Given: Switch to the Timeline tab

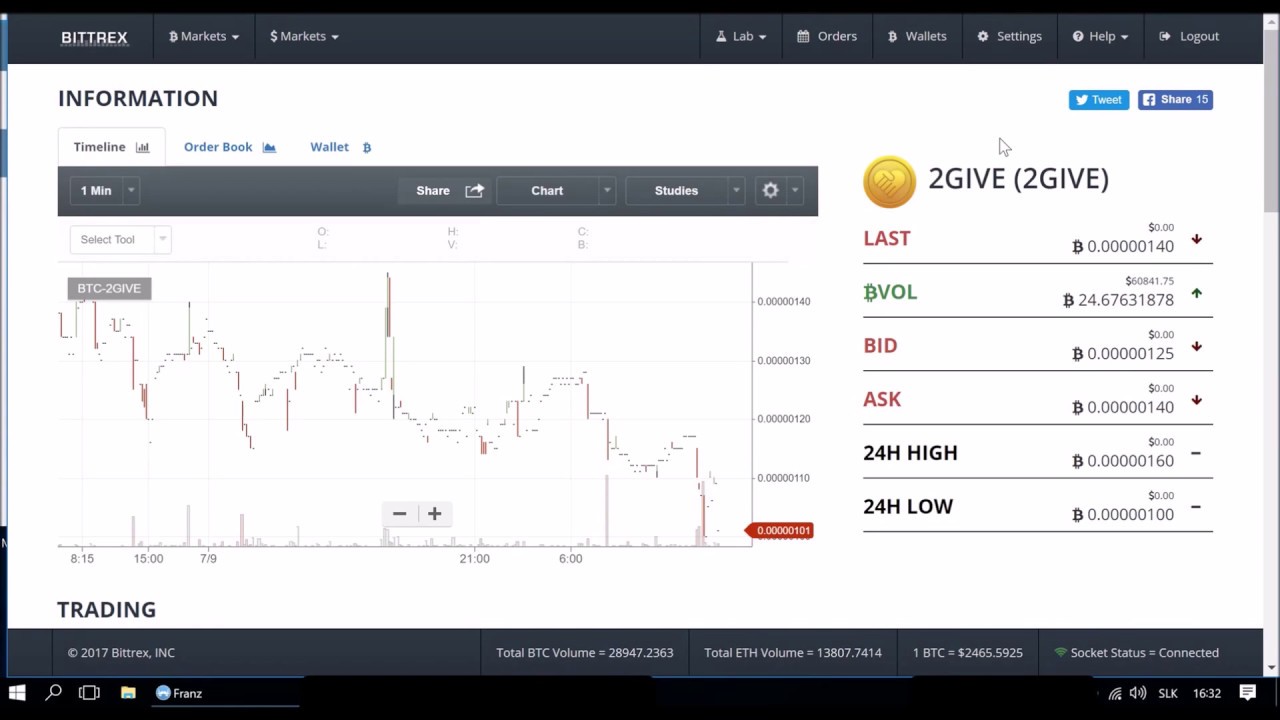Looking at the screenshot, I should [x=111, y=147].
